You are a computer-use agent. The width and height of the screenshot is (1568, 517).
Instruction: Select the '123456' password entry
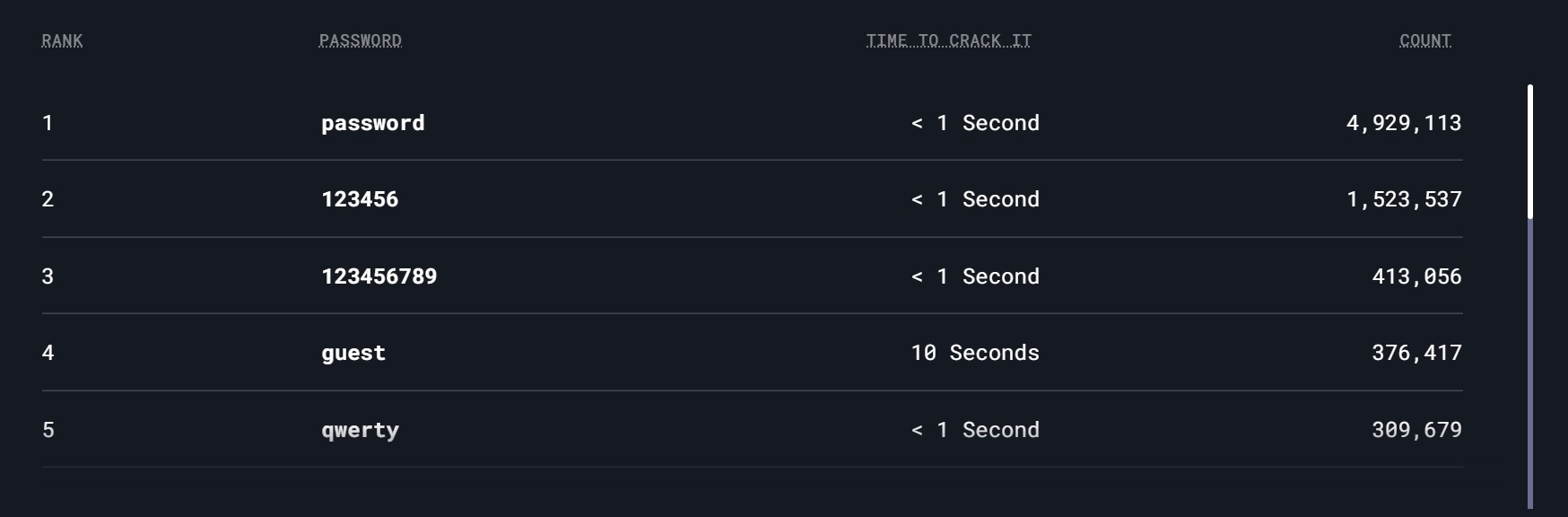359,199
